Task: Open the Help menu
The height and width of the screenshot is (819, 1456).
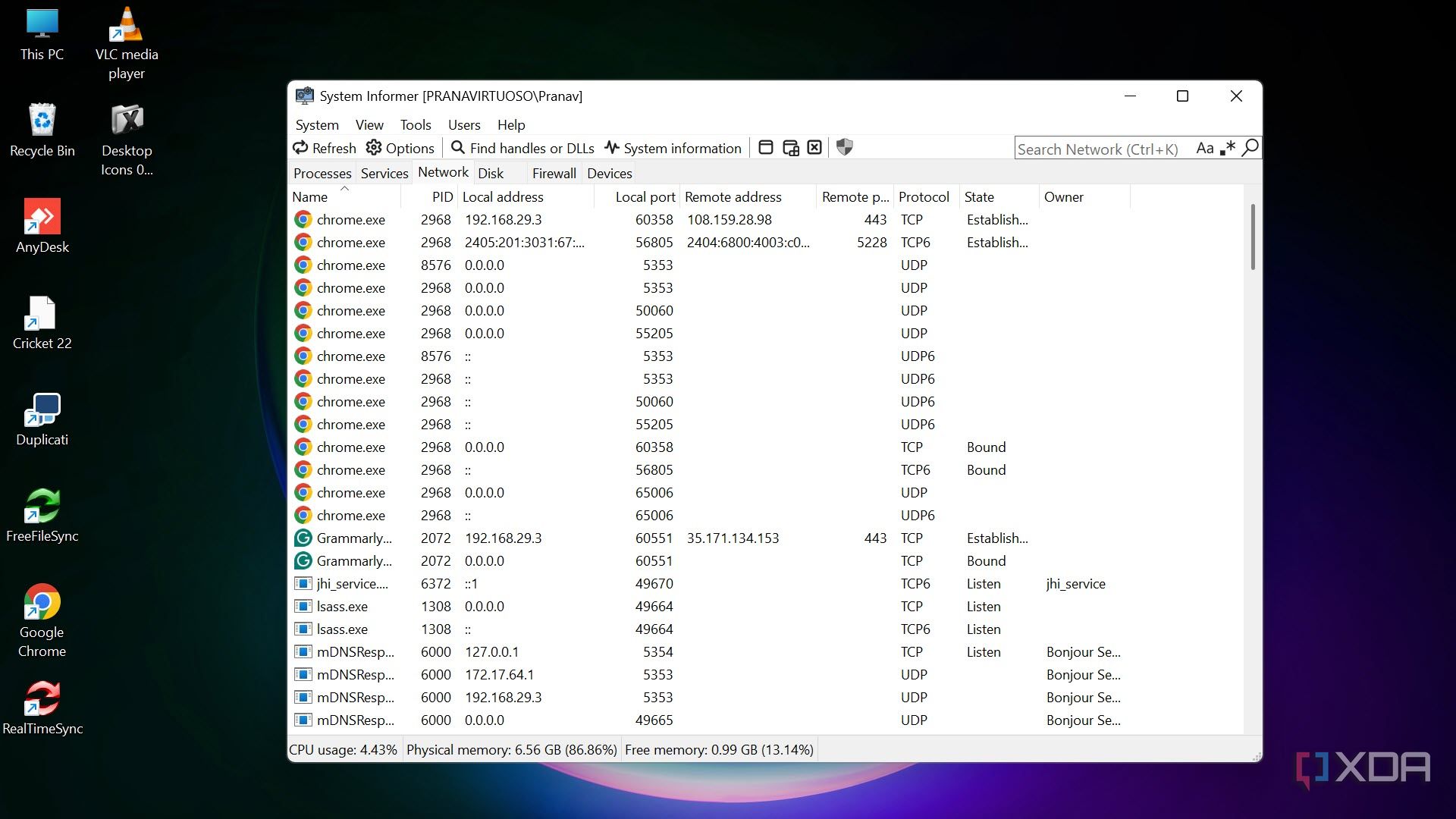Action: pos(511,125)
